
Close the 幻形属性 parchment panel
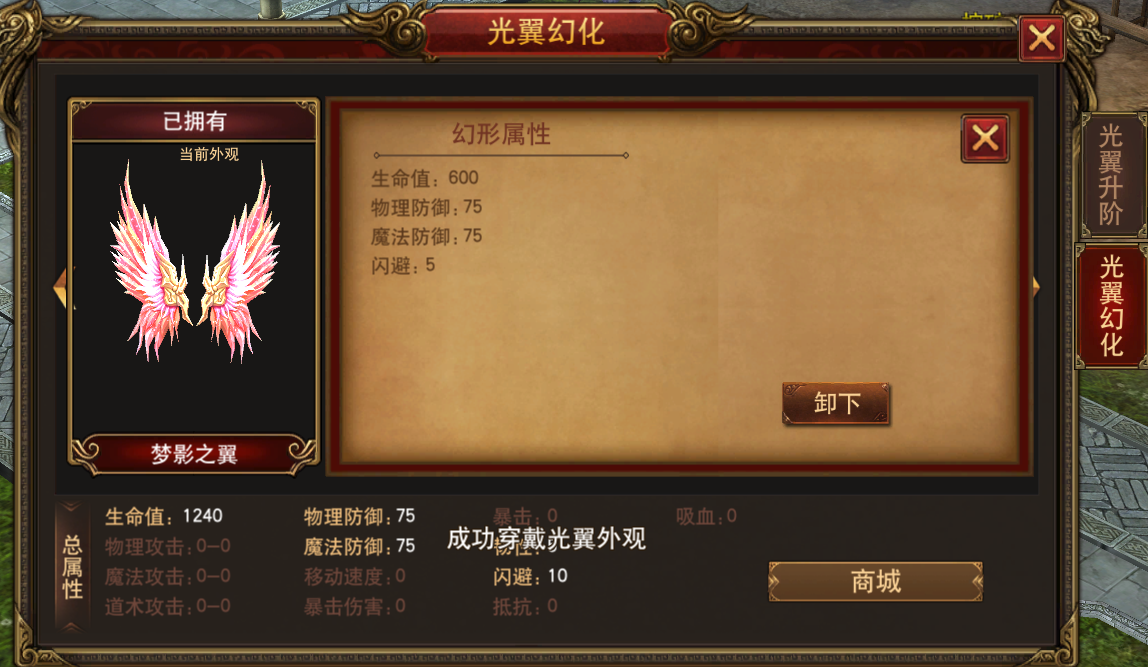(985, 138)
